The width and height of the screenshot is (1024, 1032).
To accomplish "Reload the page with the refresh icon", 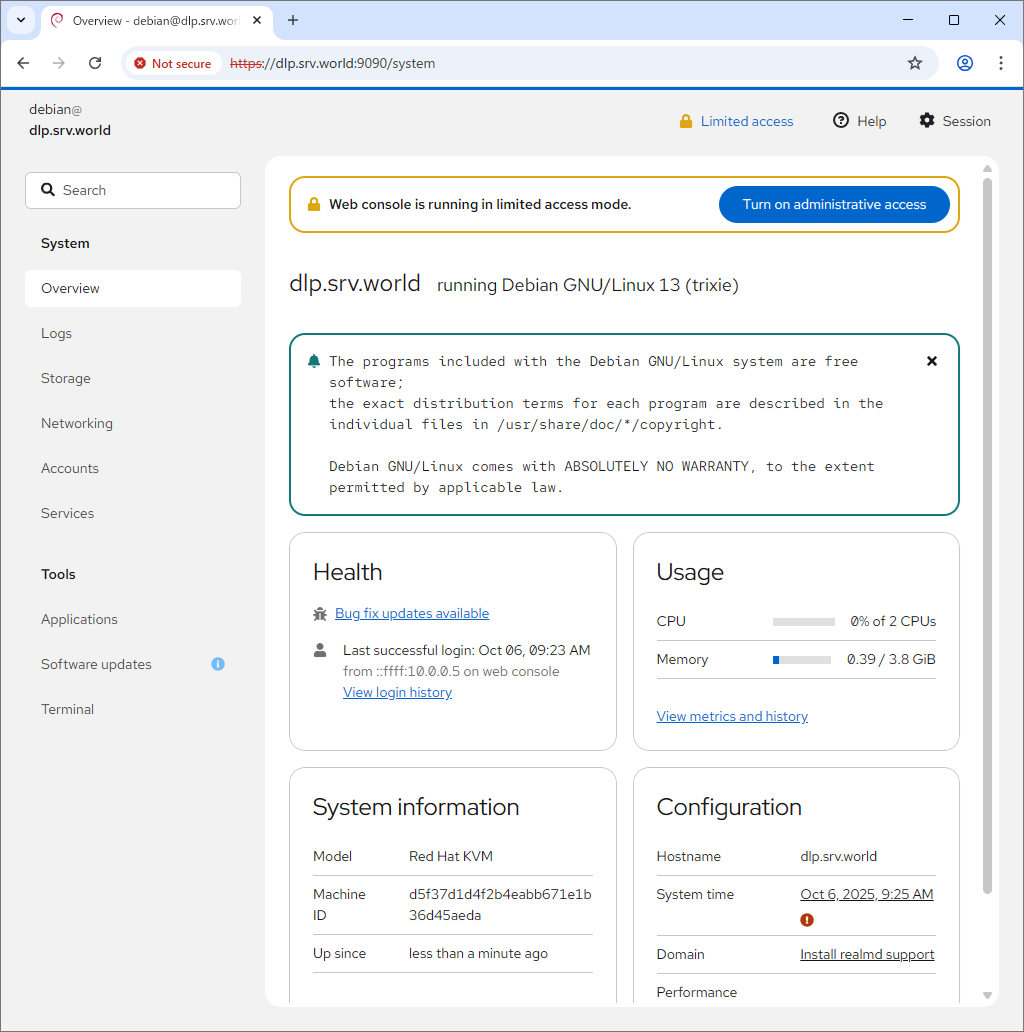I will coord(95,63).
